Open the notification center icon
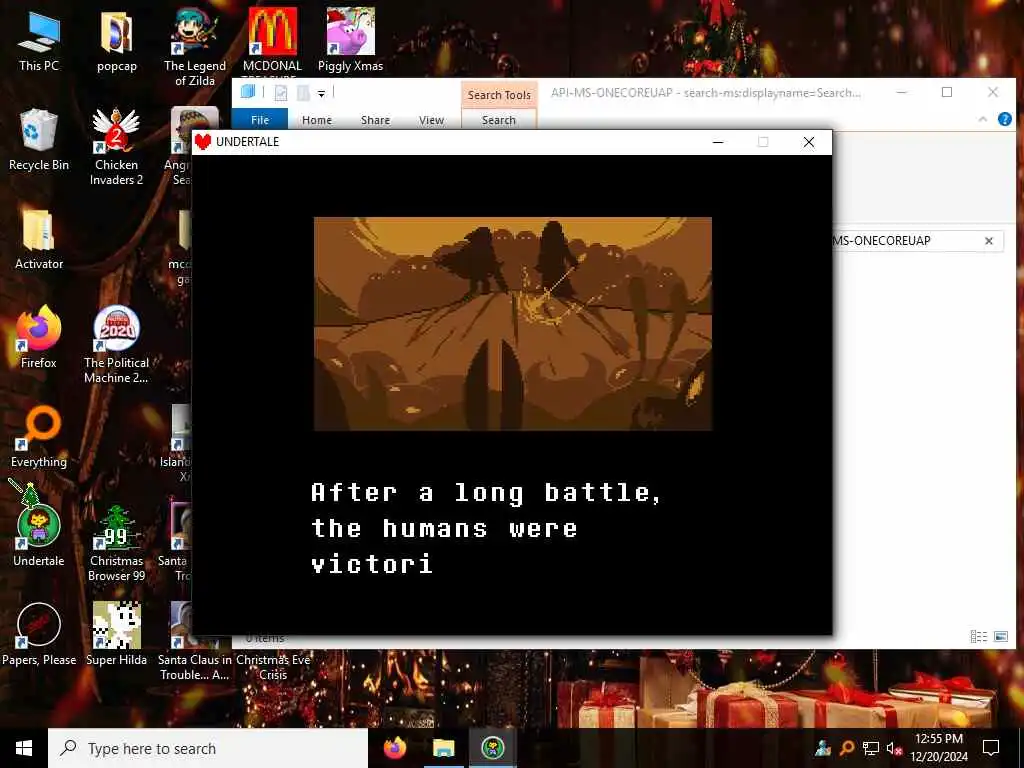Screen dimensions: 1024x768 991,748
